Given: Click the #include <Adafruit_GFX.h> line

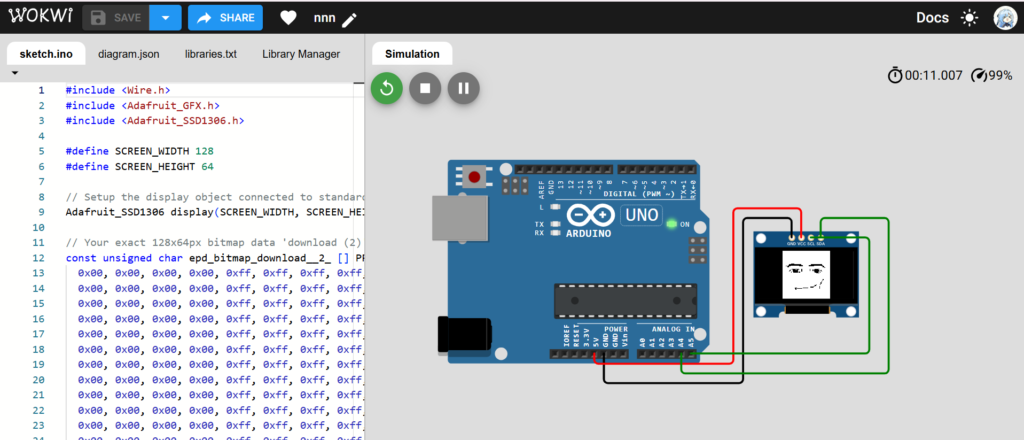Looking at the screenshot, I should tap(143, 105).
